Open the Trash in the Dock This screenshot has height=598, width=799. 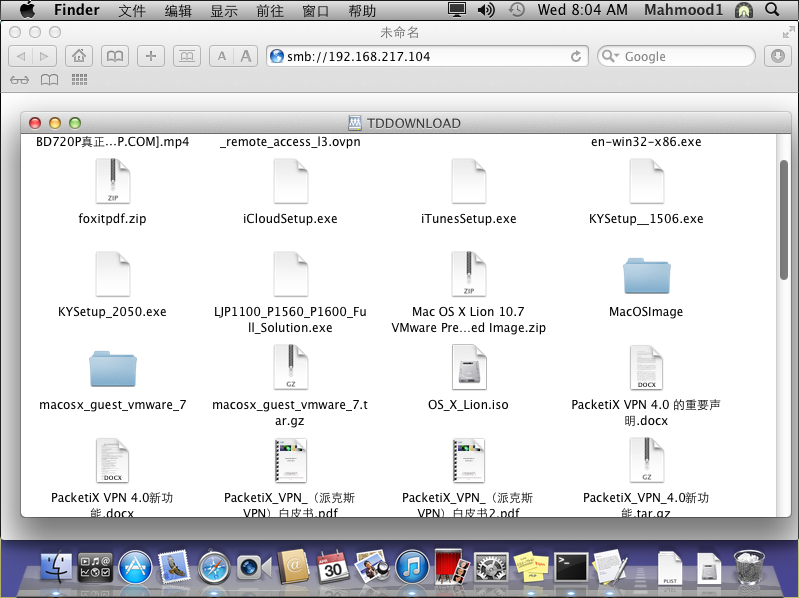coord(749,567)
